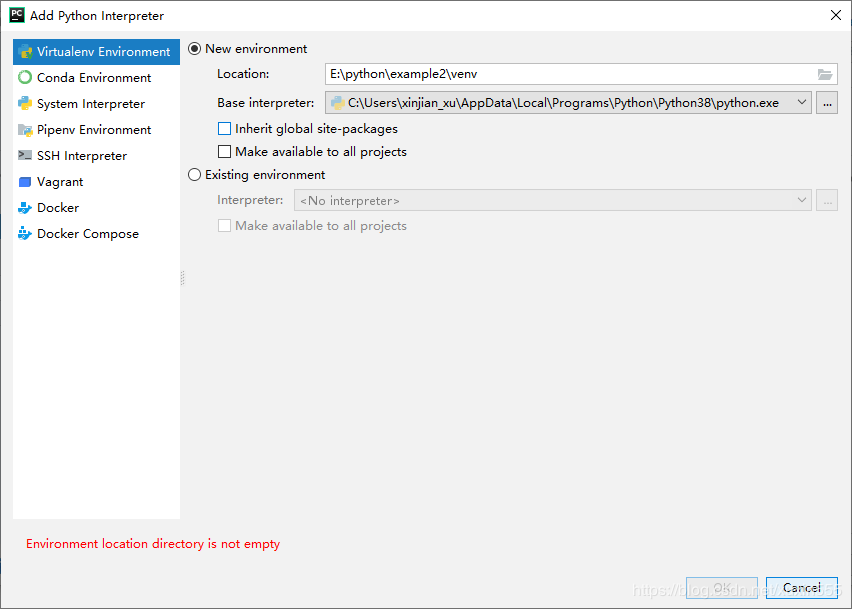Enable Inherit global site-packages checkbox
852x609 pixels.
coord(224,129)
